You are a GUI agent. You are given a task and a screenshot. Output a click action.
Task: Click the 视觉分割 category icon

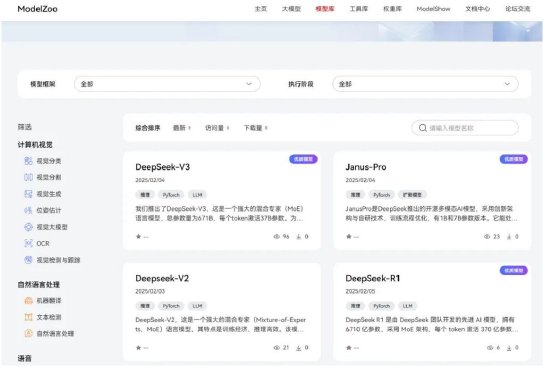28,177
